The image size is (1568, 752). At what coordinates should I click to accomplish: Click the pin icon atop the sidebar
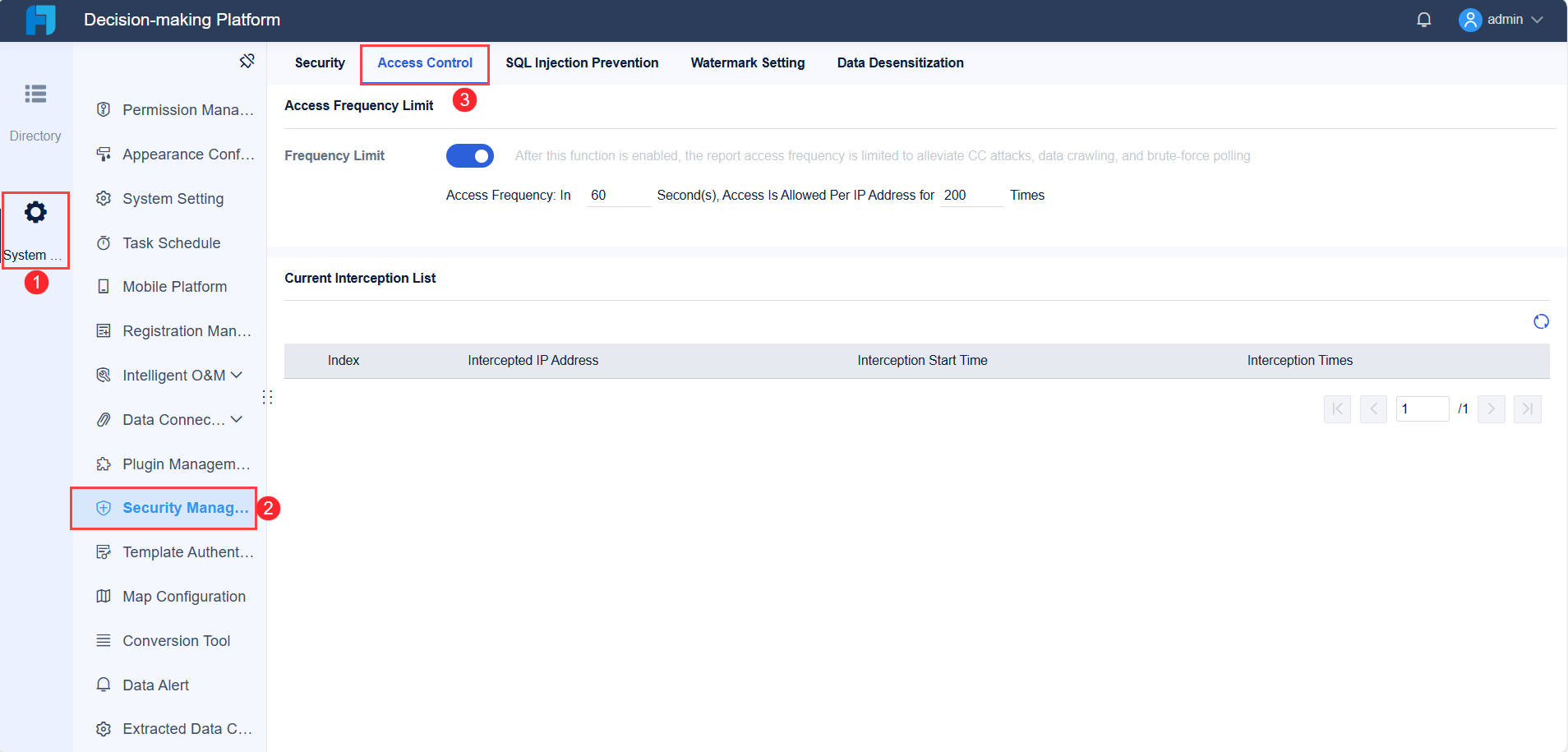click(x=247, y=60)
